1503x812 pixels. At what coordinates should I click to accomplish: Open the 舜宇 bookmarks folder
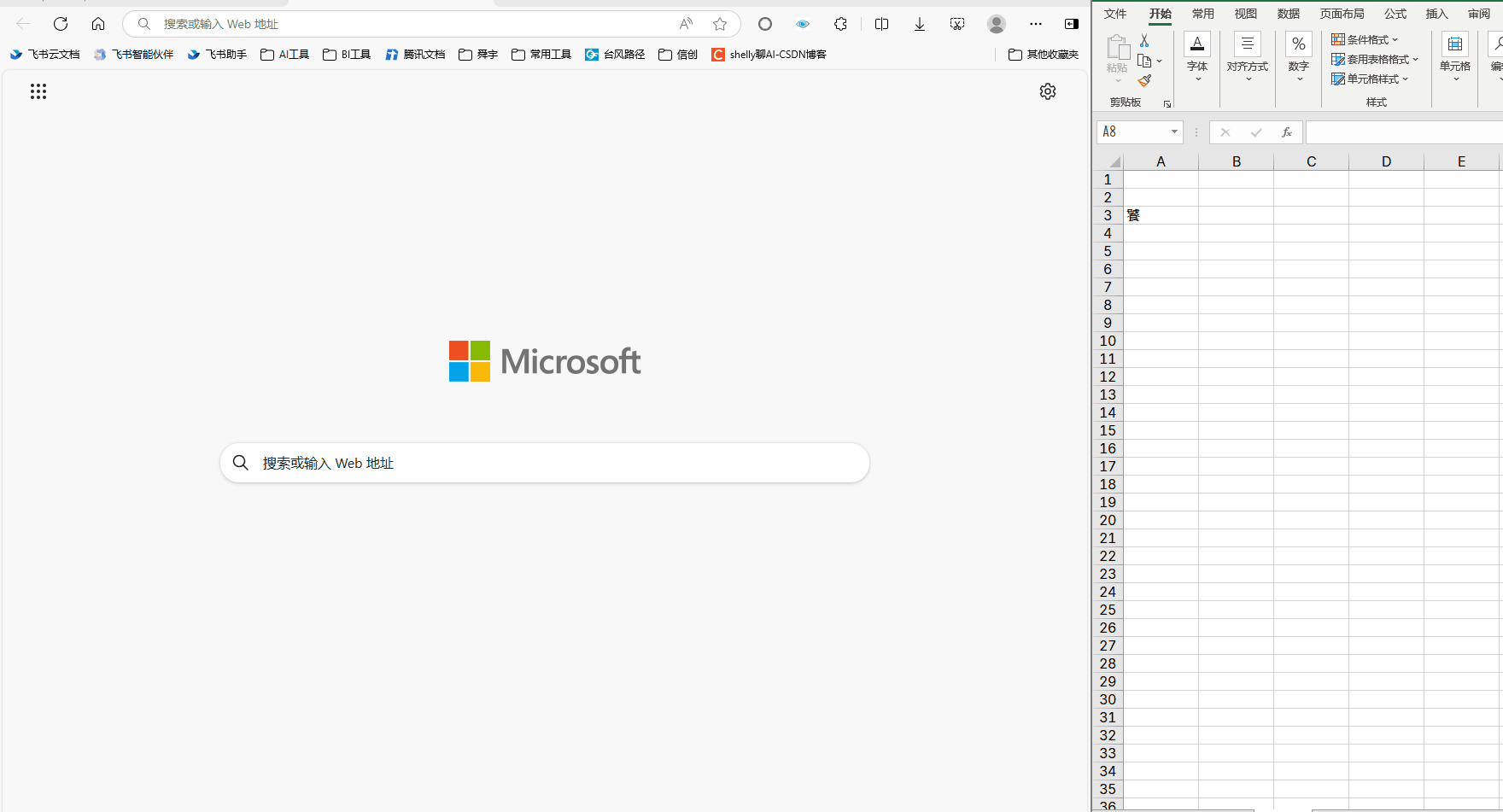point(478,54)
